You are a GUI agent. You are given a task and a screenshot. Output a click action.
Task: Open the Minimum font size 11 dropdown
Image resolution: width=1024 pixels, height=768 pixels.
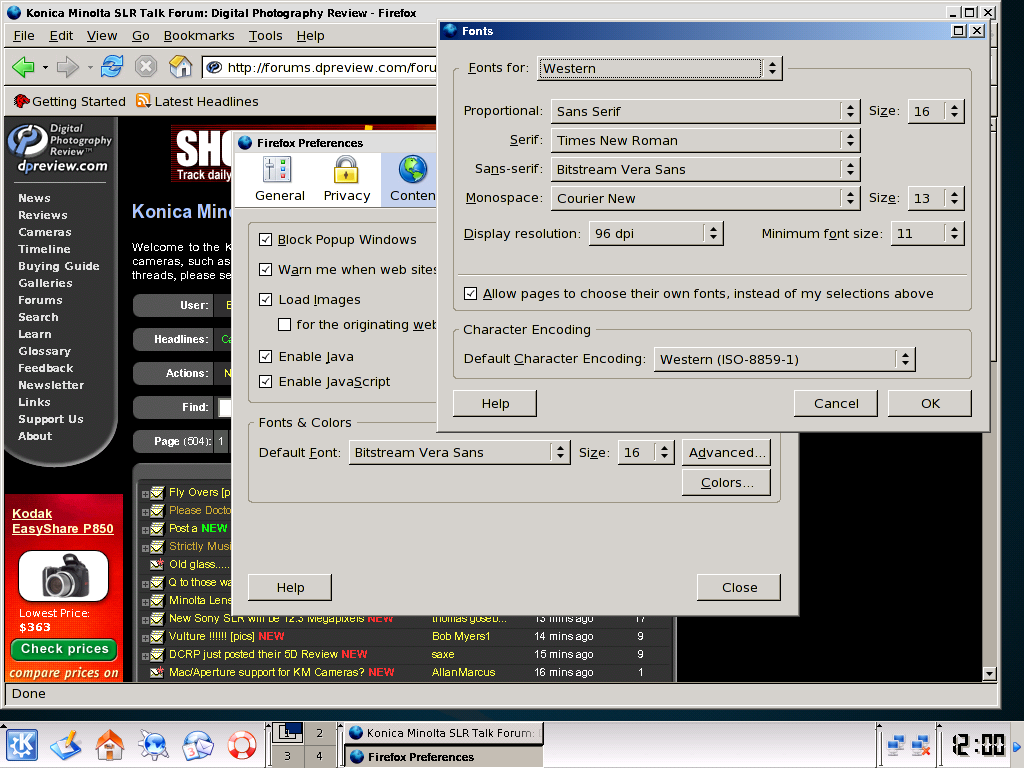point(927,233)
